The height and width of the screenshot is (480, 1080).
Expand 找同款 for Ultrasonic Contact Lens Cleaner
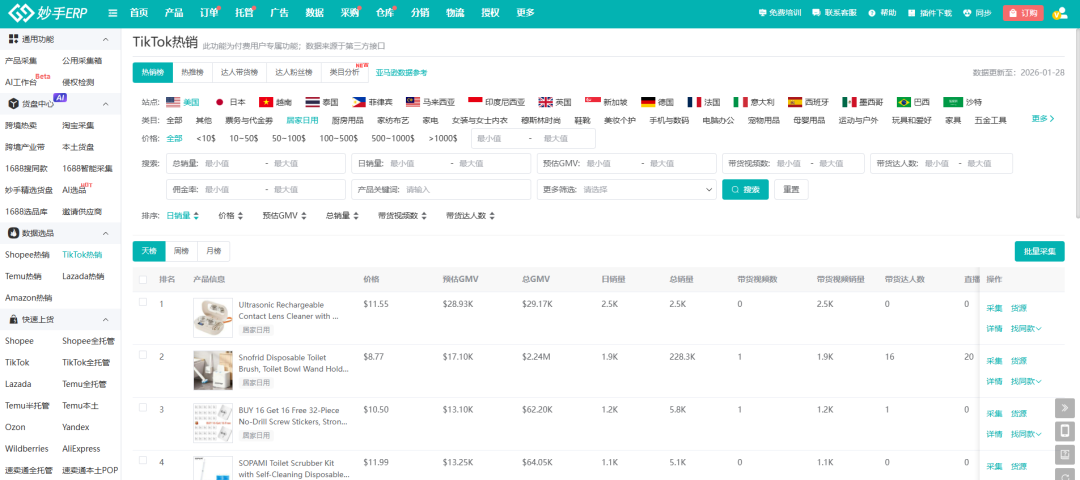click(1026, 328)
